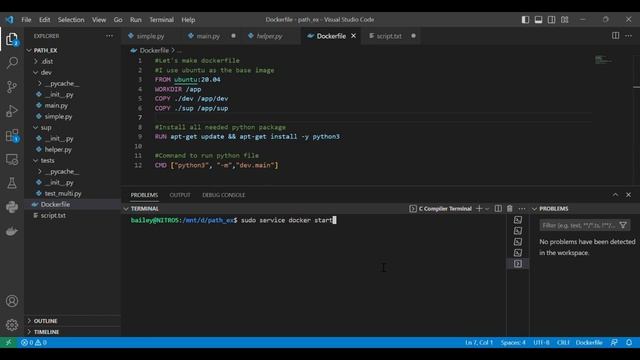Open the Selection menu
This screenshot has width=640, height=360.
71,20
